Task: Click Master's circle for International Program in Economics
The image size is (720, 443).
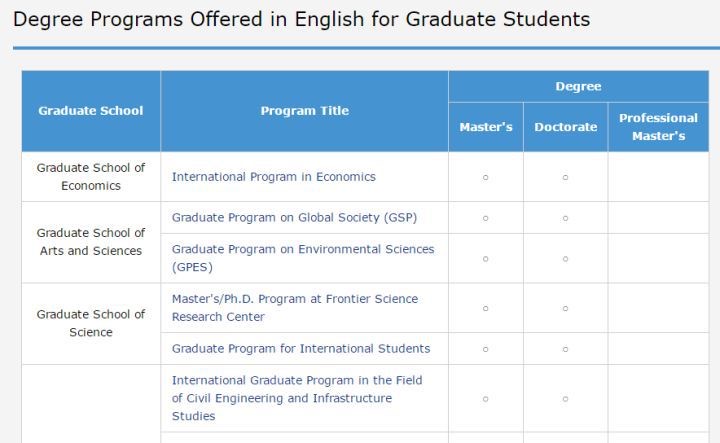Action: [485, 177]
